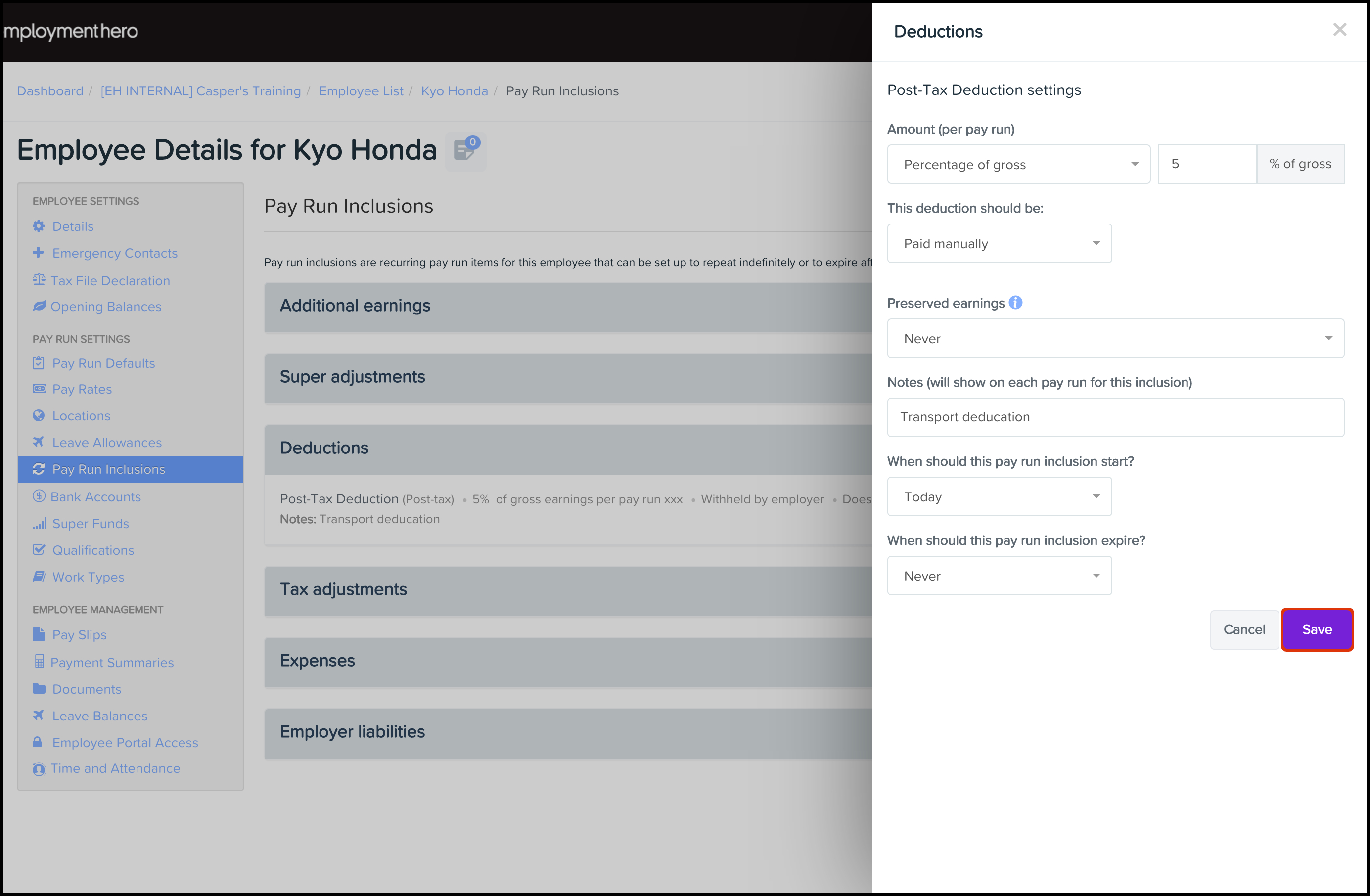
Task: Click the Cancel button
Action: coord(1244,629)
